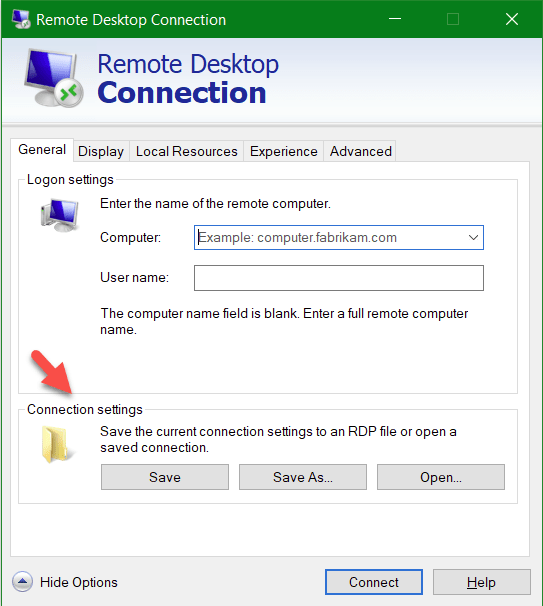Click the Save As... button
Image resolution: width=543 pixels, height=606 pixels.
tap(303, 477)
